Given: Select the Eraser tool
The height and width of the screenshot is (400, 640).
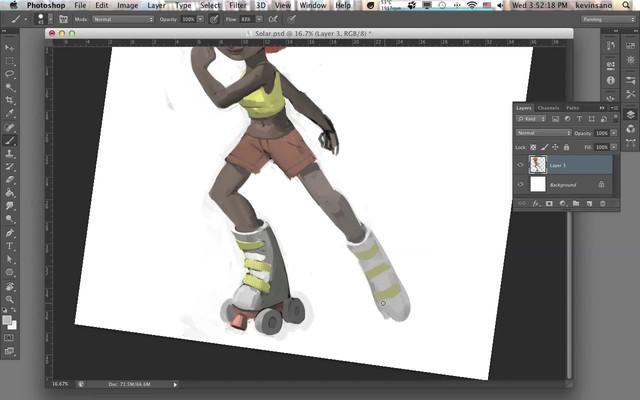Looking at the screenshot, I should click(x=9, y=180).
